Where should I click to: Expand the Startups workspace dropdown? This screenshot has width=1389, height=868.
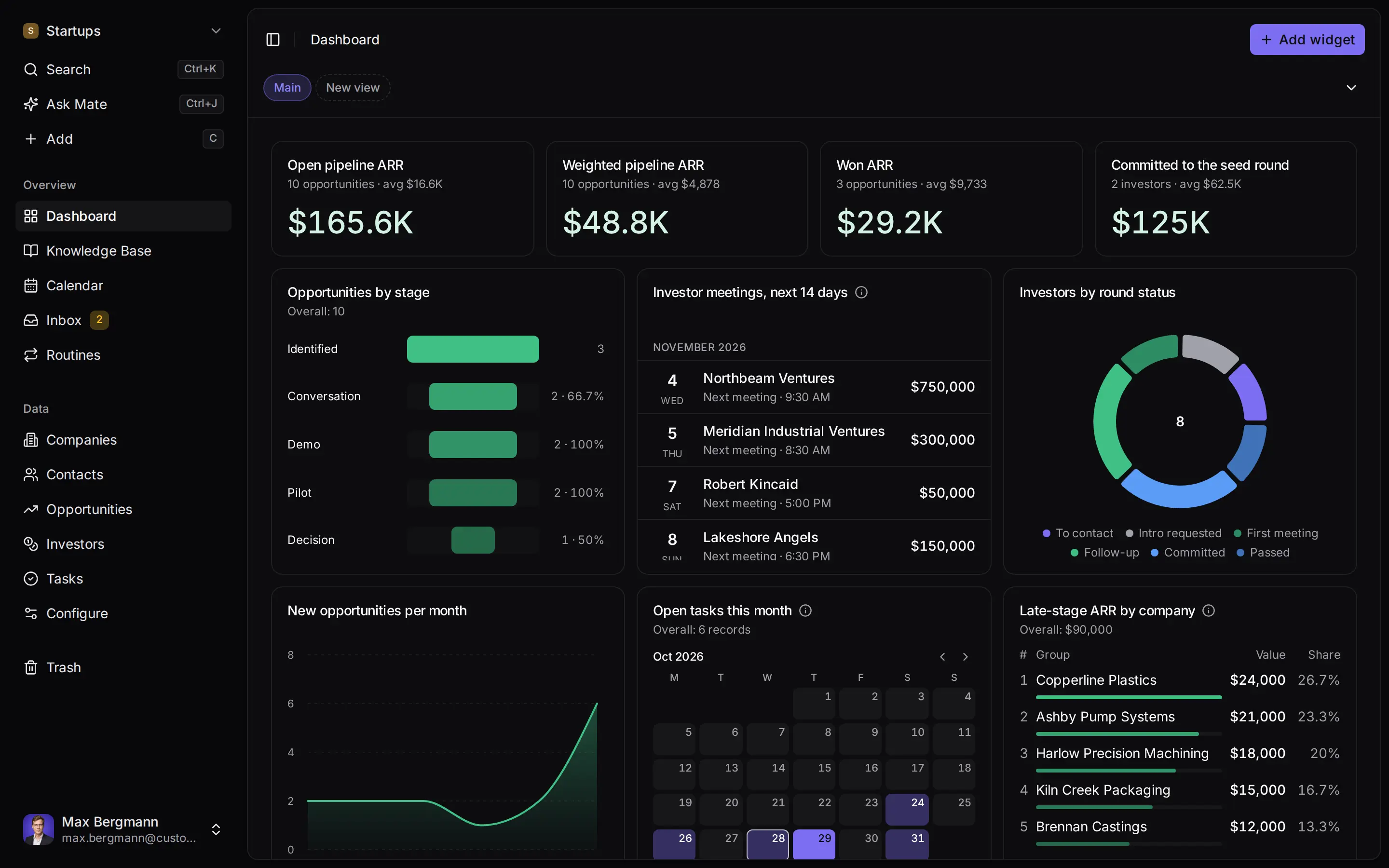tap(216, 31)
